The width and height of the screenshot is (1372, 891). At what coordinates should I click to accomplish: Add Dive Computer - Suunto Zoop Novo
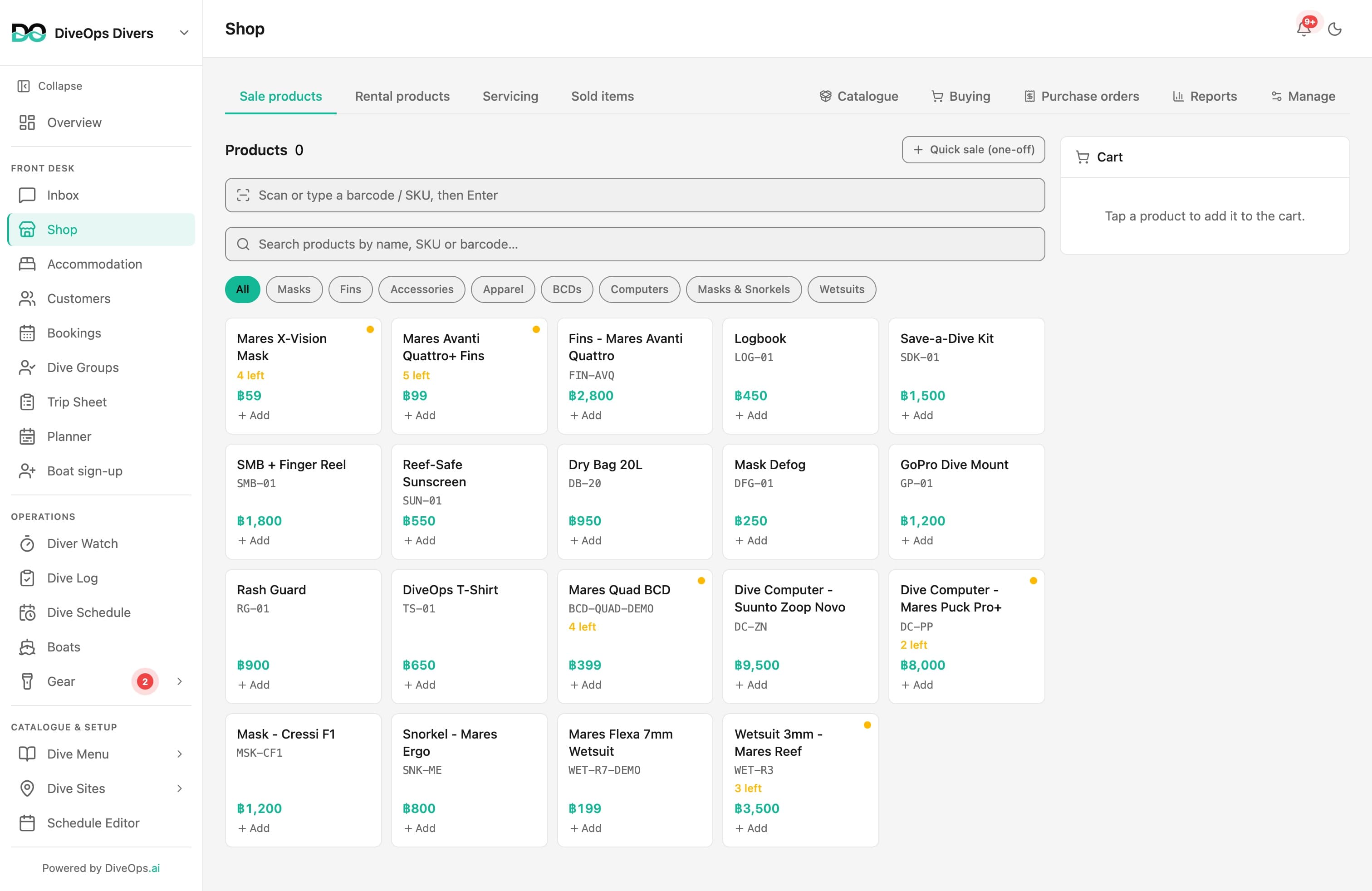point(751,685)
